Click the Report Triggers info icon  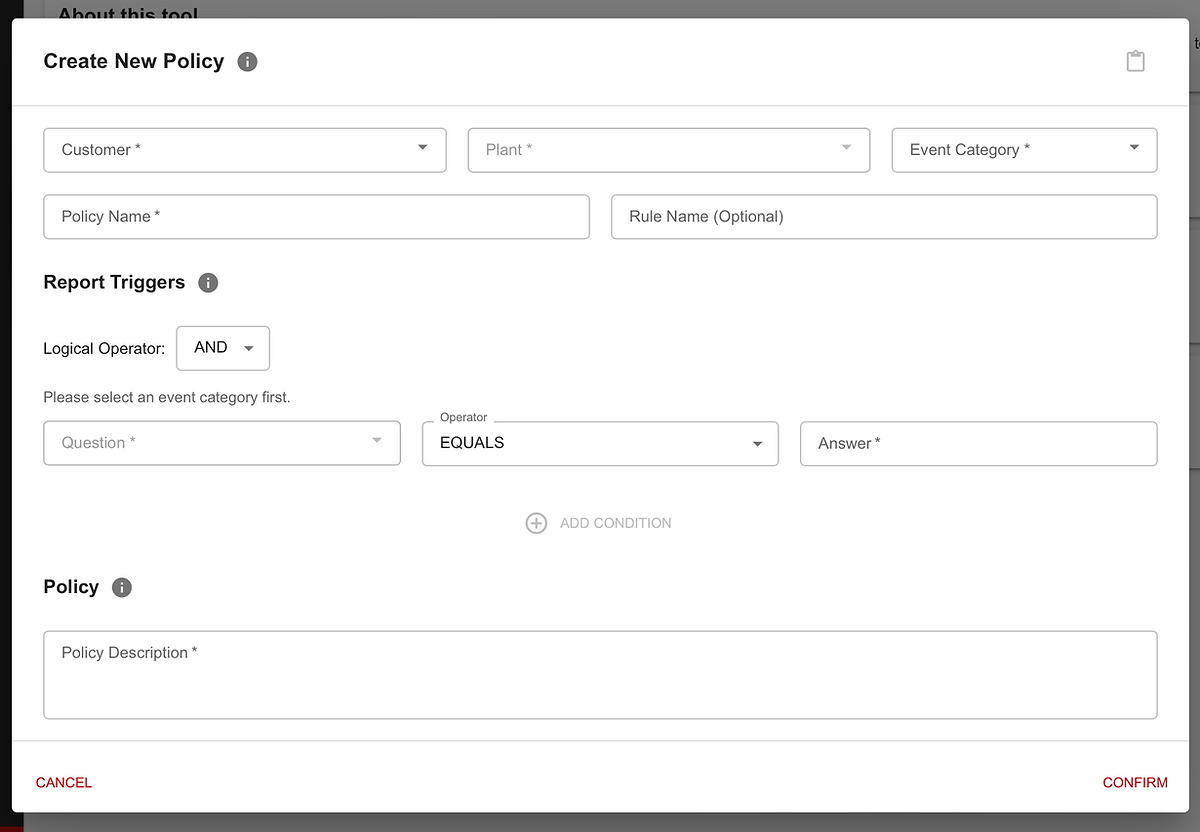coord(208,283)
